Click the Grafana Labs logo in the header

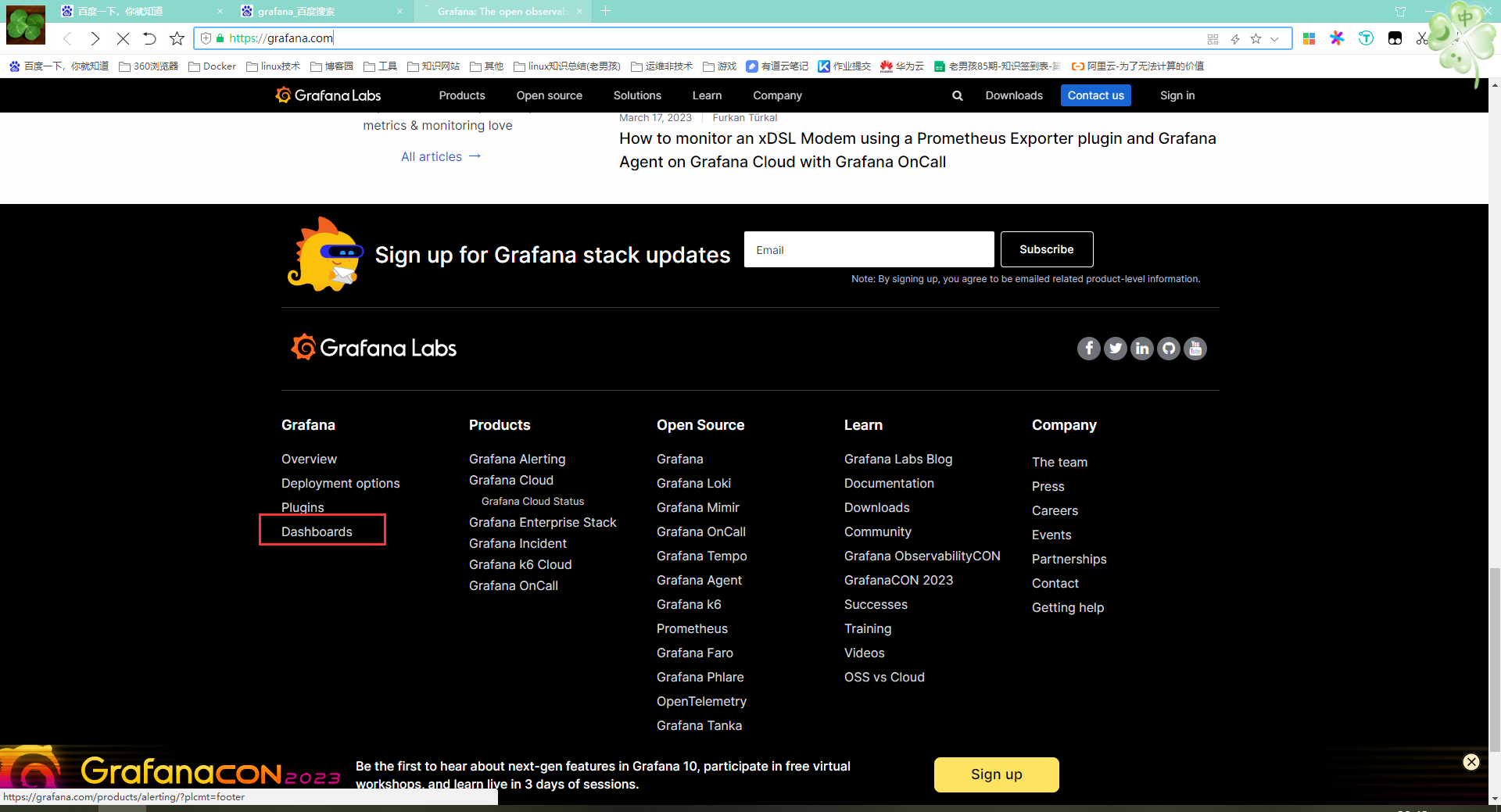tap(328, 95)
